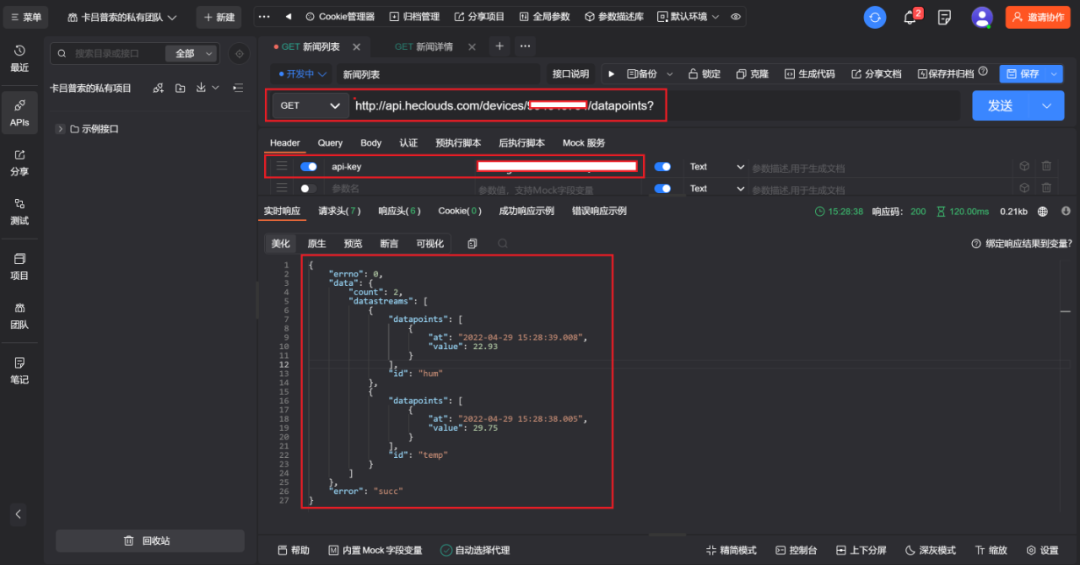
Task: Click the globe network icon in response bar
Action: [1043, 212]
